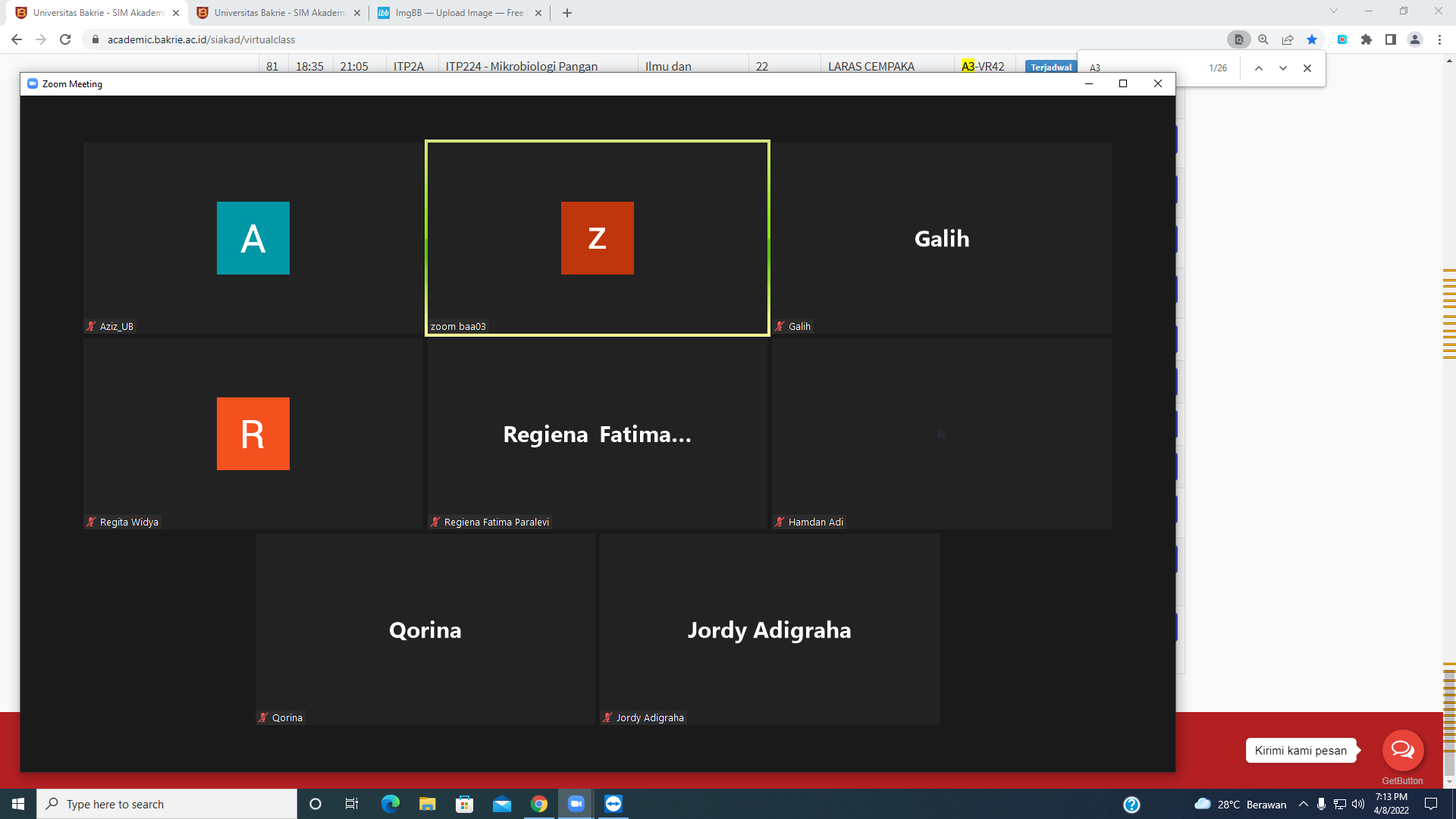The height and width of the screenshot is (819, 1456).
Task: Open the Chrome extensions puzzle icon
Action: click(1367, 39)
